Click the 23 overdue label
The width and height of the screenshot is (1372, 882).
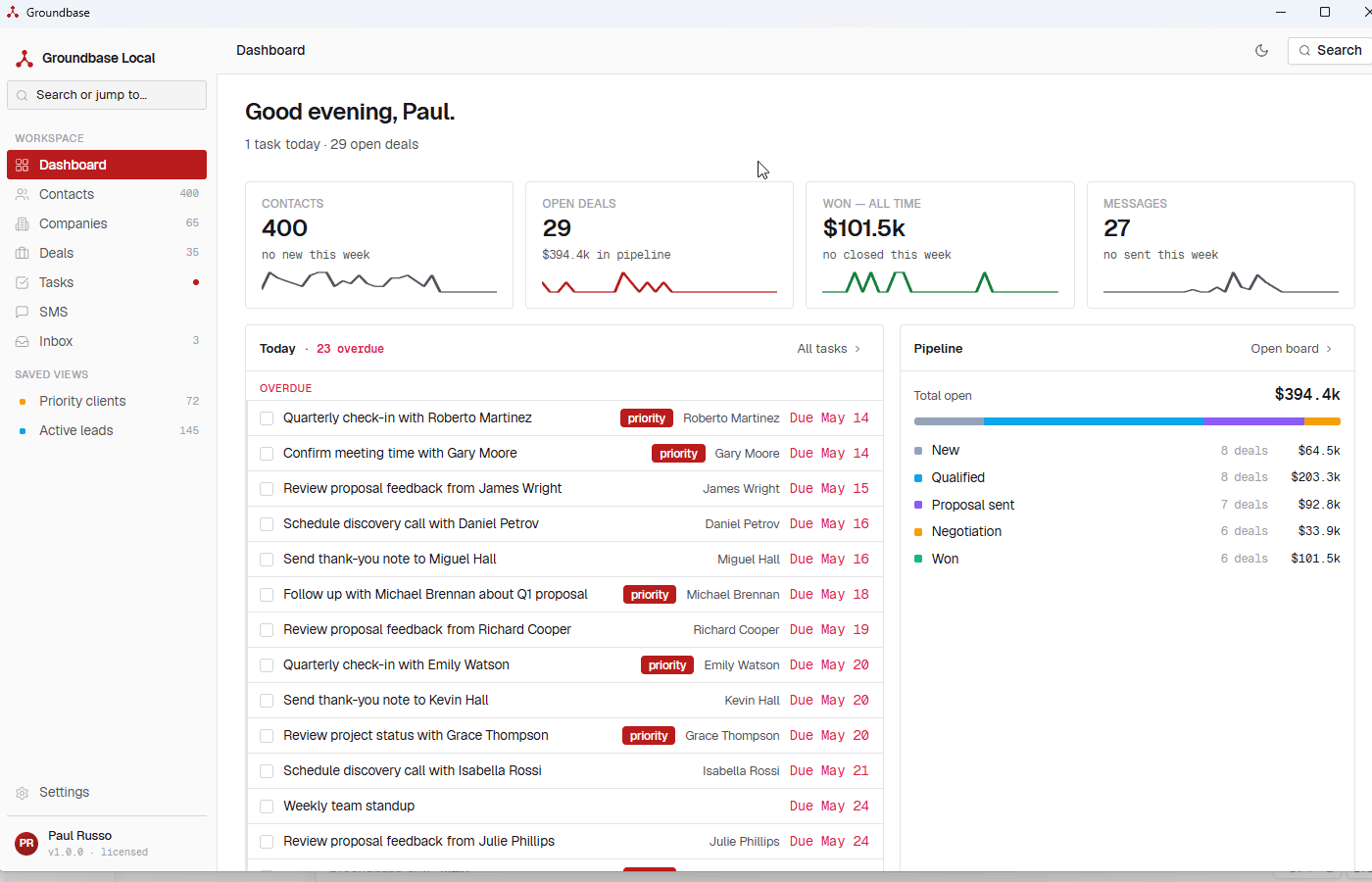350,349
